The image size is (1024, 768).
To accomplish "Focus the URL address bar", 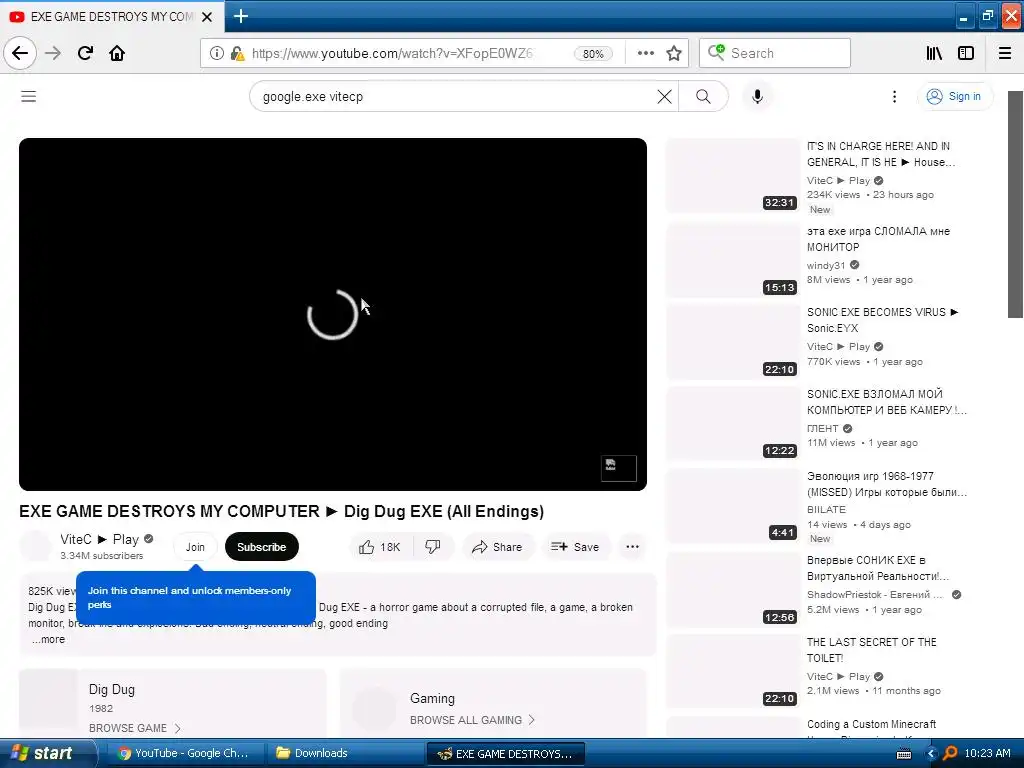I will [x=392, y=53].
